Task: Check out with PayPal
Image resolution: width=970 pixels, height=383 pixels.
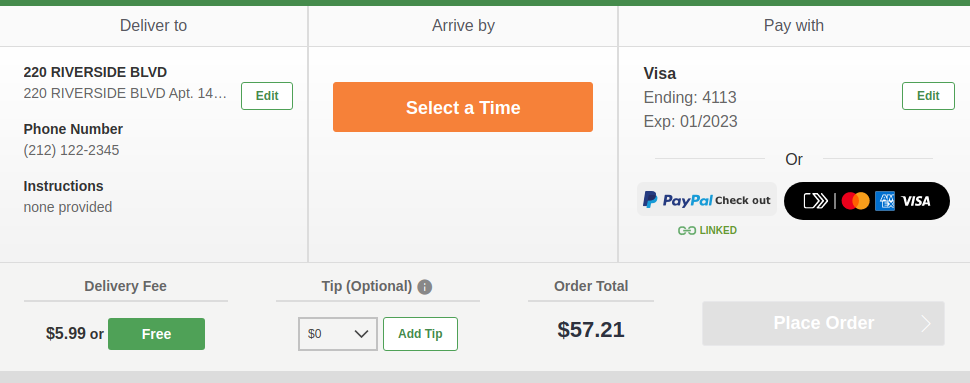Action: click(x=706, y=199)
